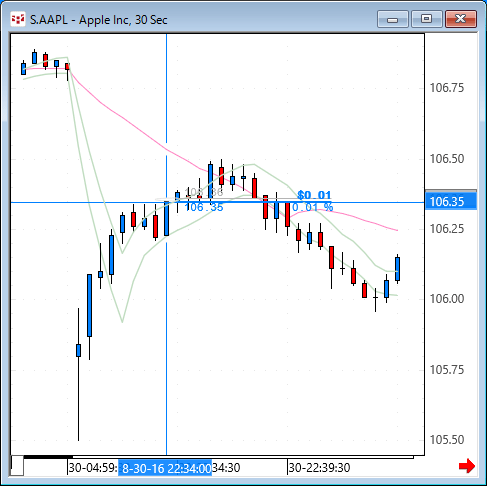Click the 30-22:39:30 time axis label
Image resolution: width=487 pixels, height=486 pixels.
[319, 468]
